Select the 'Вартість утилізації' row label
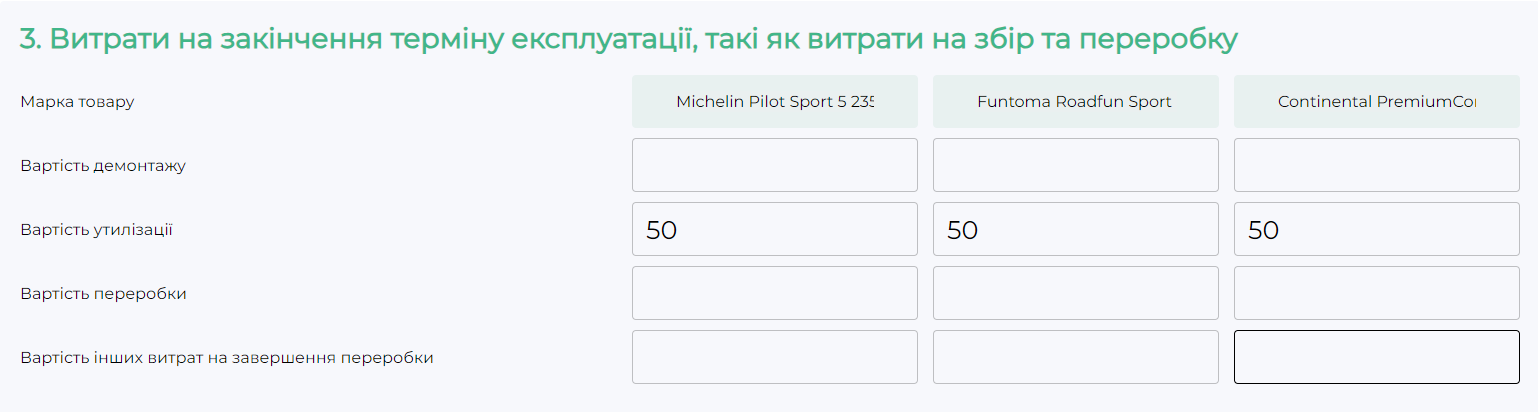 pyautogui.click(x=96, y=230)
